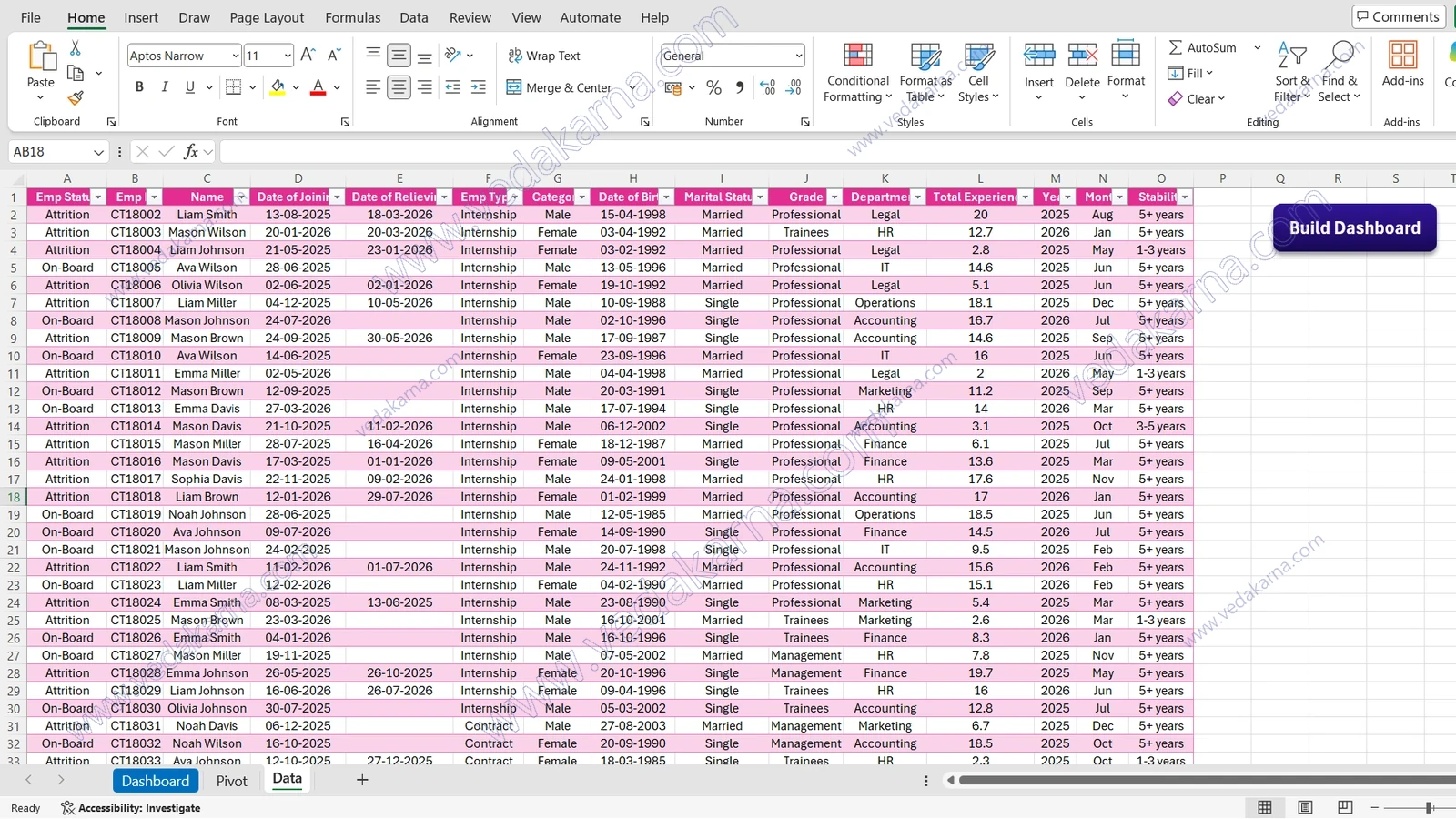Open Conditional Formatting icon
1456x819 pixels.
pos(857,56)
